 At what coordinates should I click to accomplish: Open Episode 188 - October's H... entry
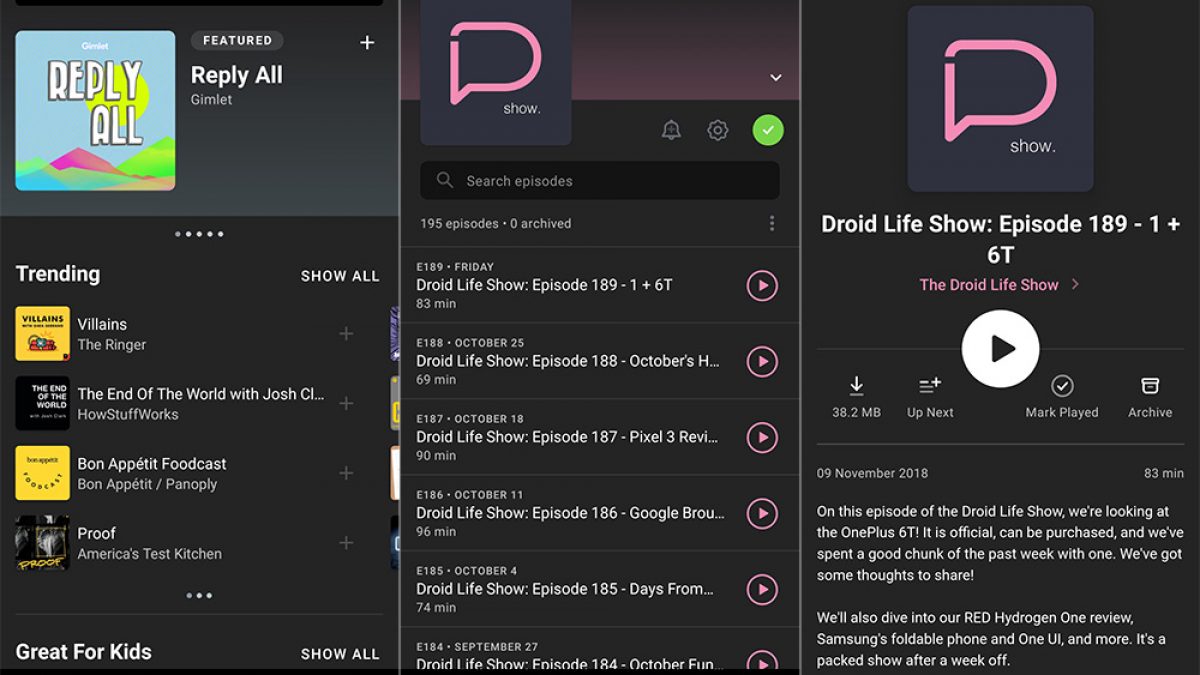coord(568,361)
